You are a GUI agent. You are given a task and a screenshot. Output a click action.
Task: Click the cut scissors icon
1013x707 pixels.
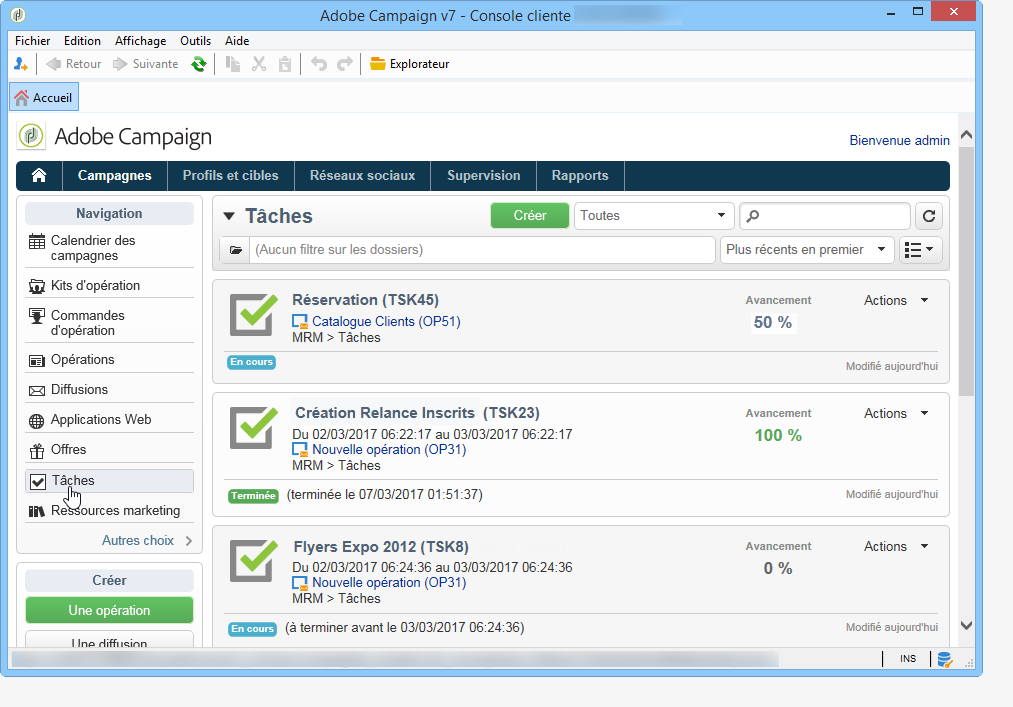[x=259, y=64]
